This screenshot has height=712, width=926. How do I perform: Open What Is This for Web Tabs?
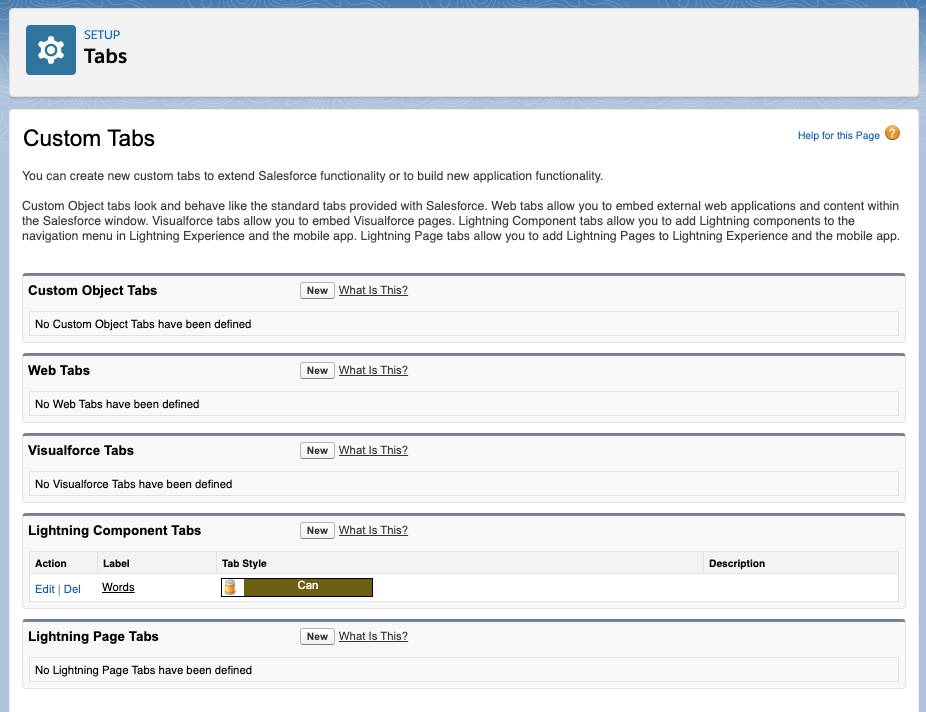[373, 370]
